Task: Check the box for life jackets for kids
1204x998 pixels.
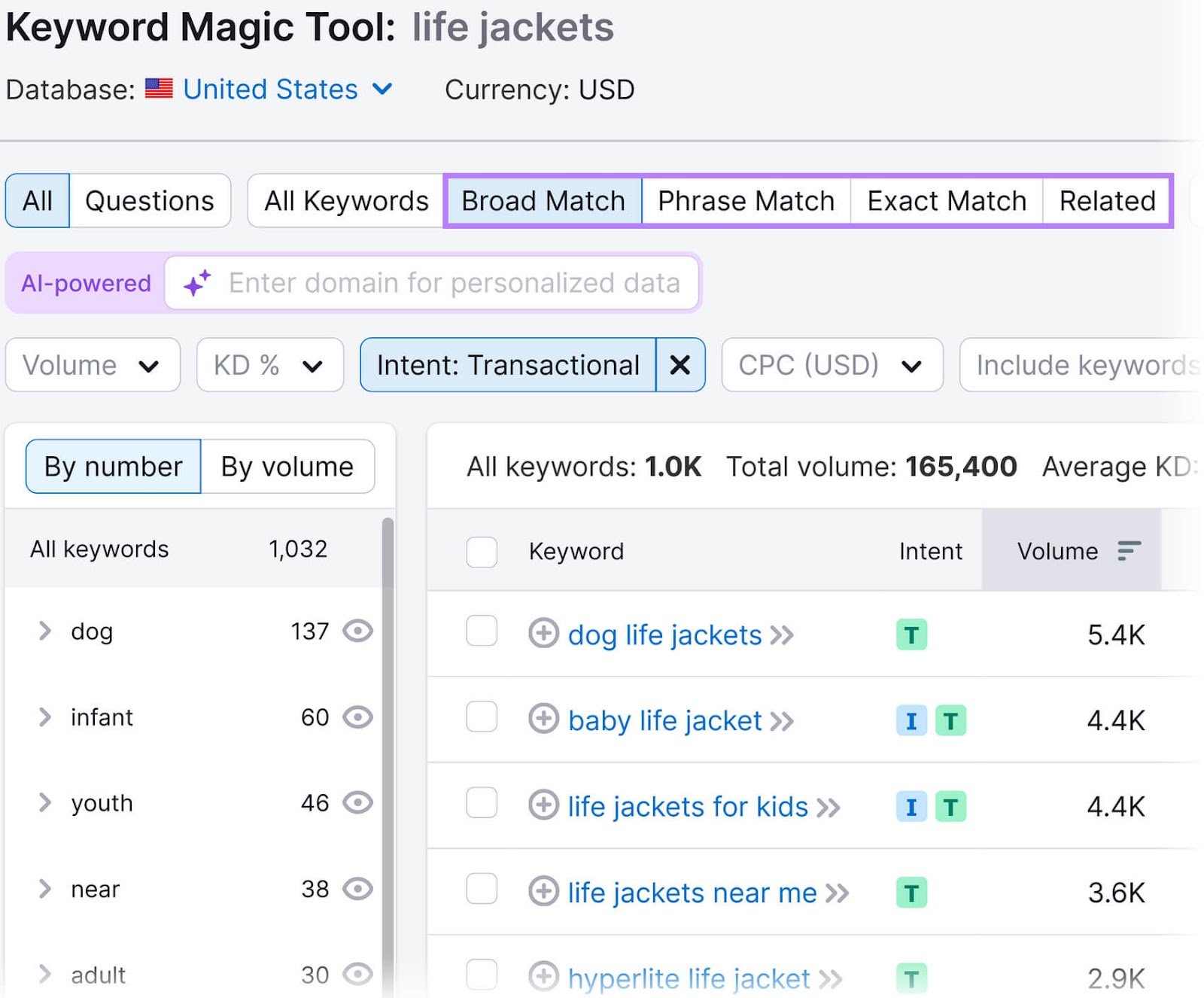Action: coord(481,805)
